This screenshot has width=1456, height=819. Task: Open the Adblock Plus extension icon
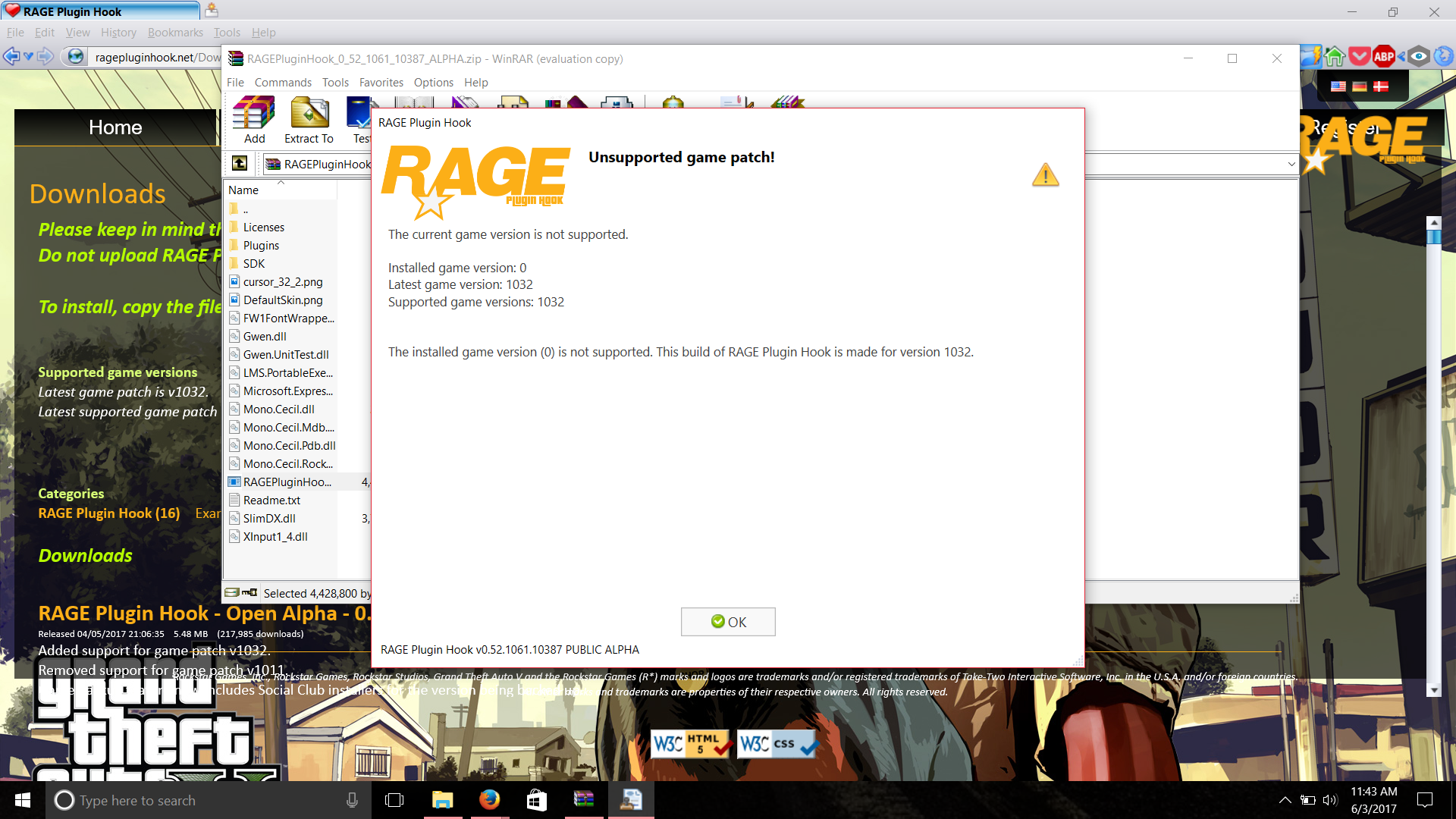[1383, 56]
